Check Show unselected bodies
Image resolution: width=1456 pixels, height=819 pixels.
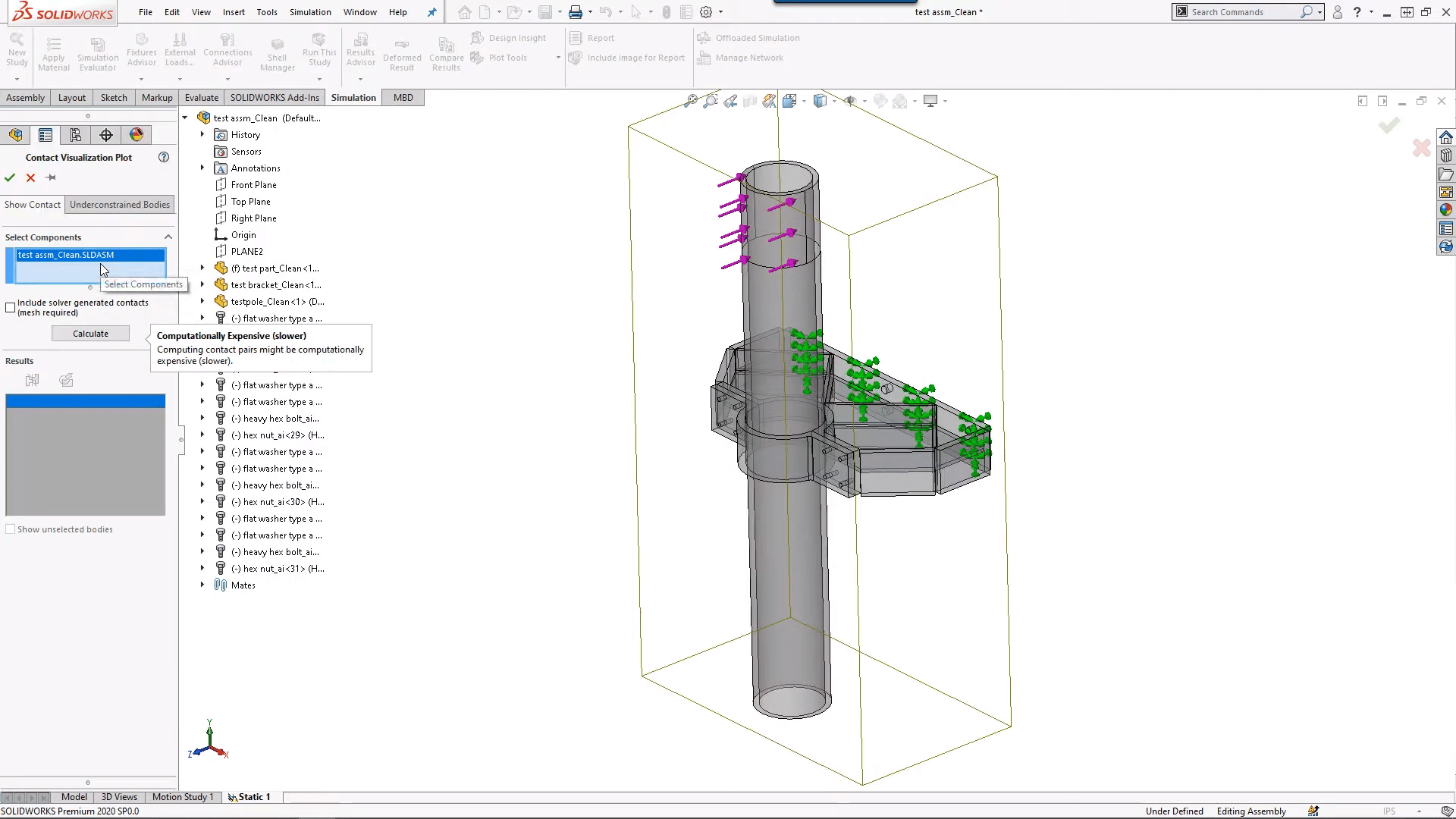[x=10, y=529]
